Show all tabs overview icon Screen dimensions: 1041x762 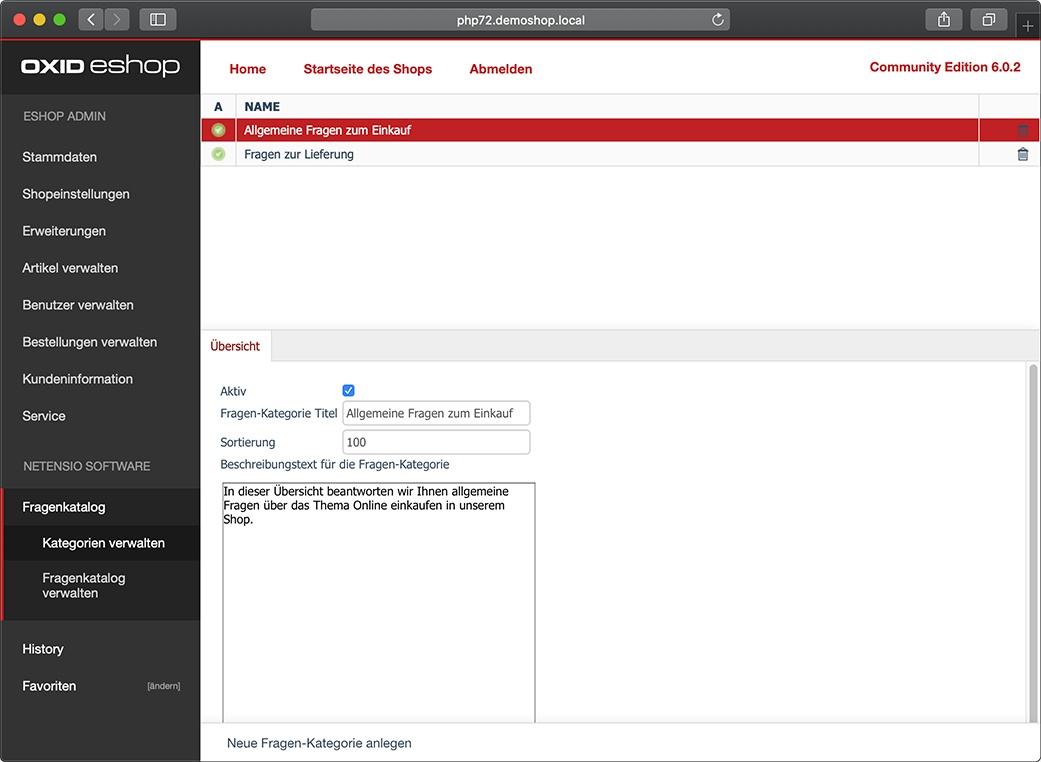click(x=989, y=20)
